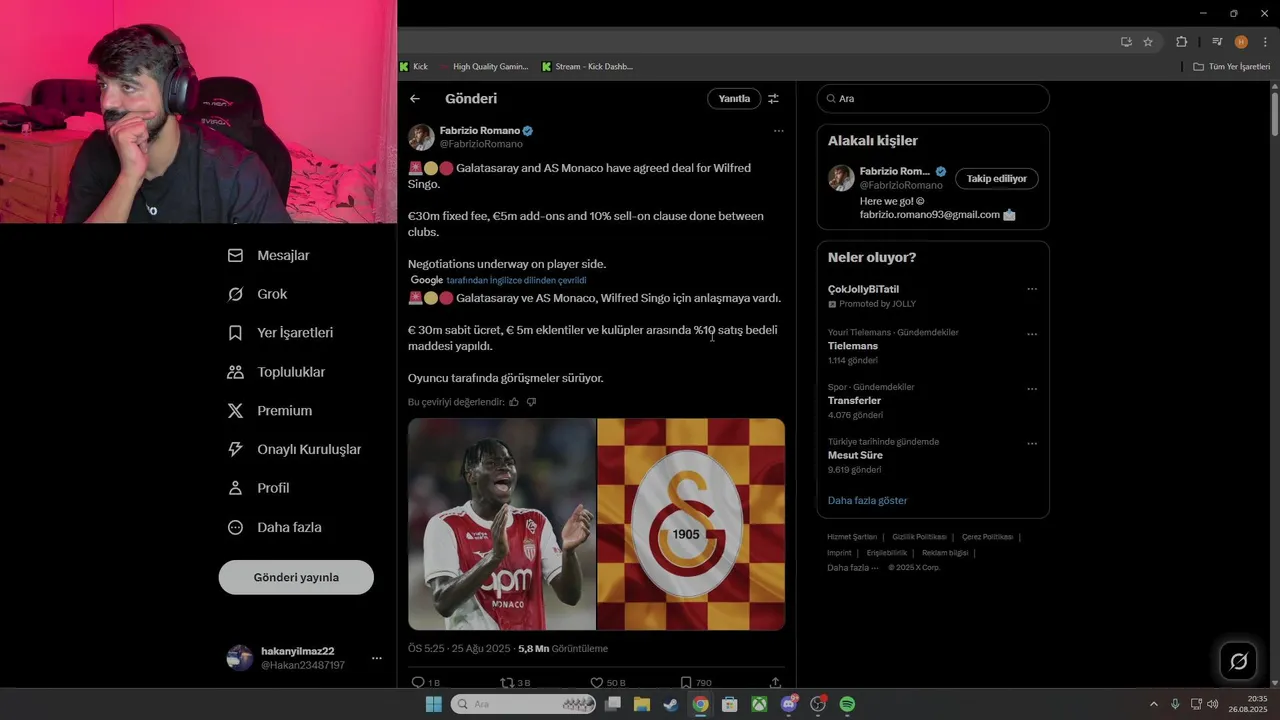Click Daha fazla göster under trends
The image size is (1280, 720).
tap(867, 500)
